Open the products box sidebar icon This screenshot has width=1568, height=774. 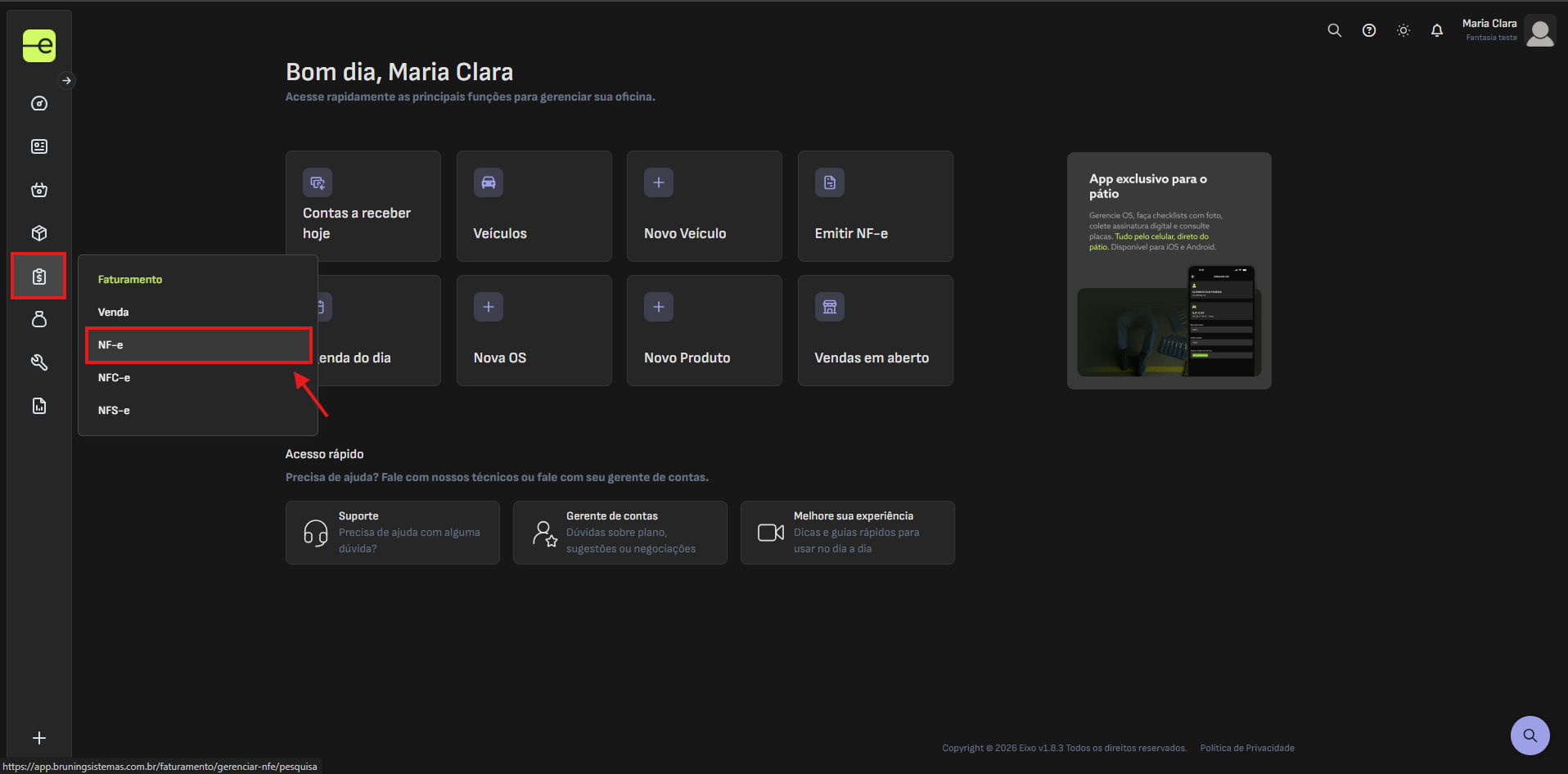[x=39, y=233]
